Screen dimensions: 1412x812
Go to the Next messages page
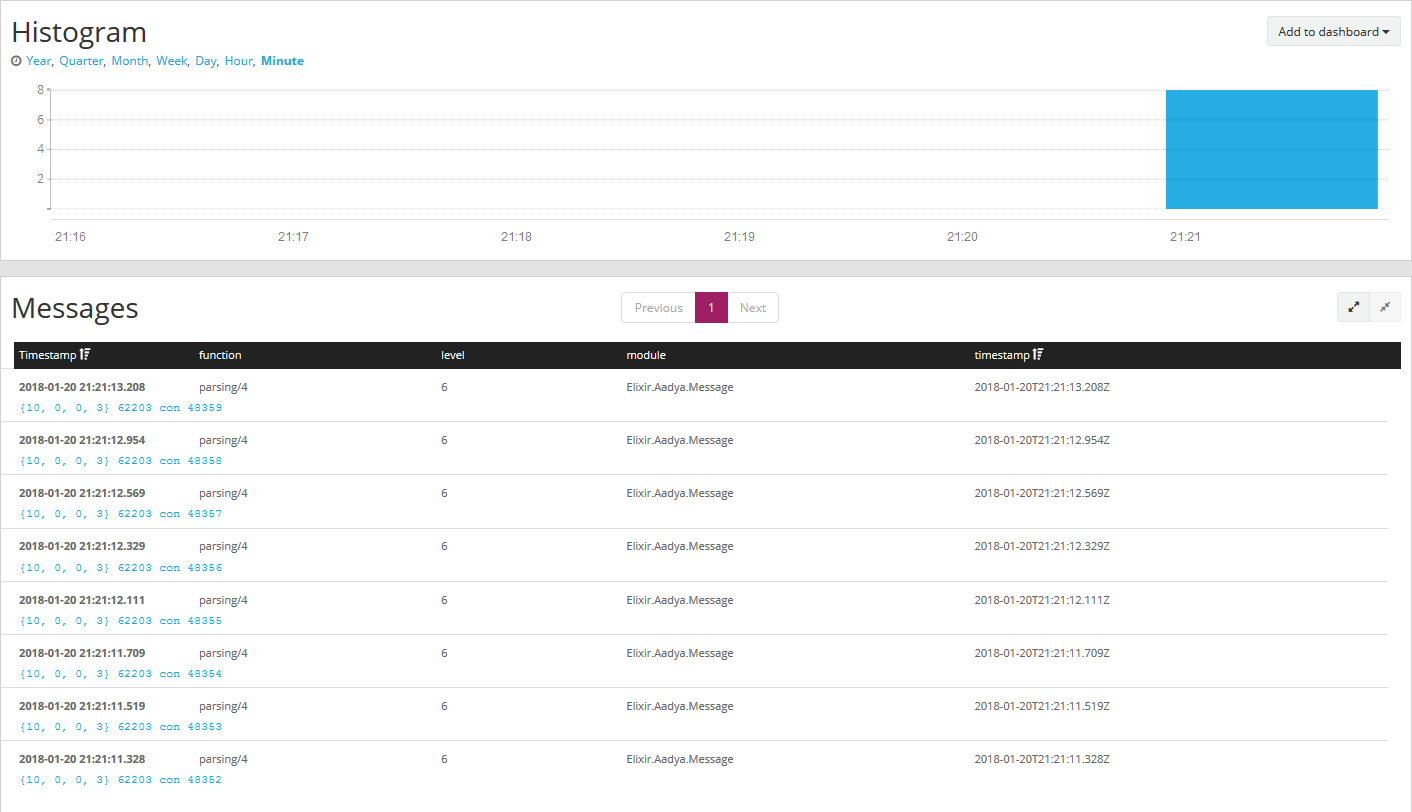(752, 308)
